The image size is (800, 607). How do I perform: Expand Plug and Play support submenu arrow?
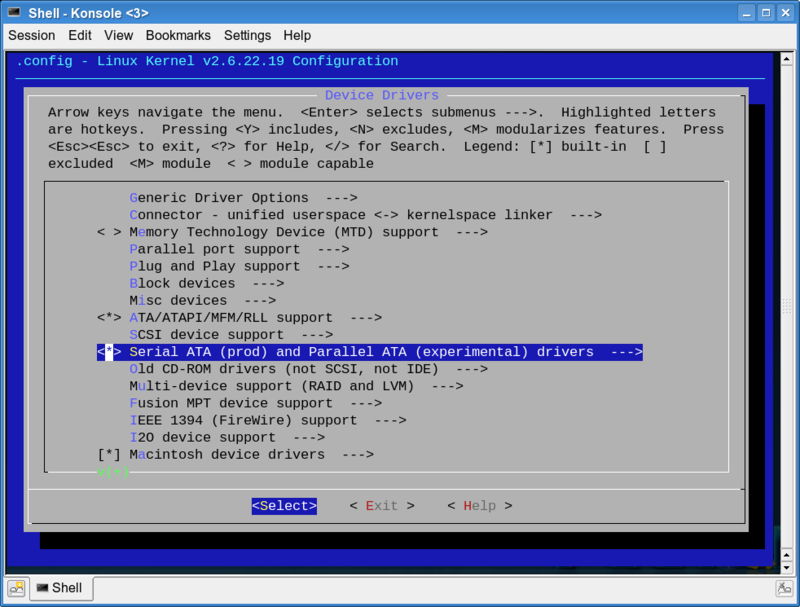point(333,266)
